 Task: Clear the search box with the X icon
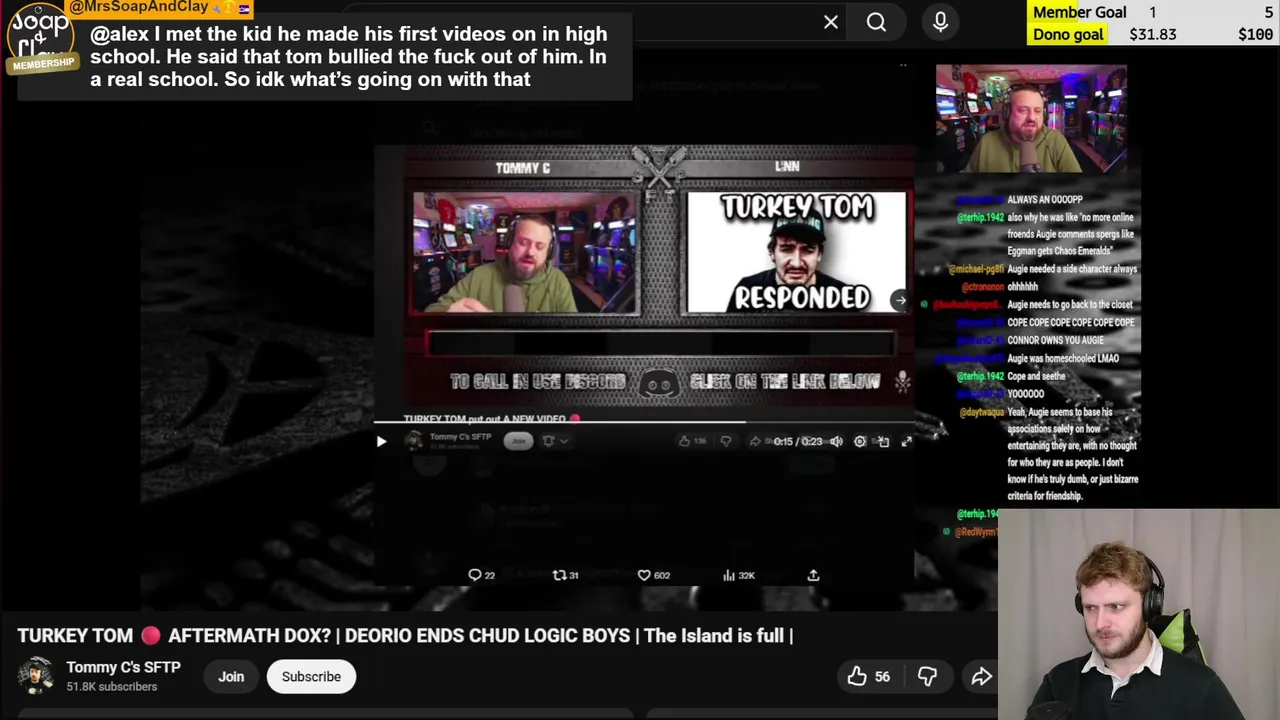point(831,22)
